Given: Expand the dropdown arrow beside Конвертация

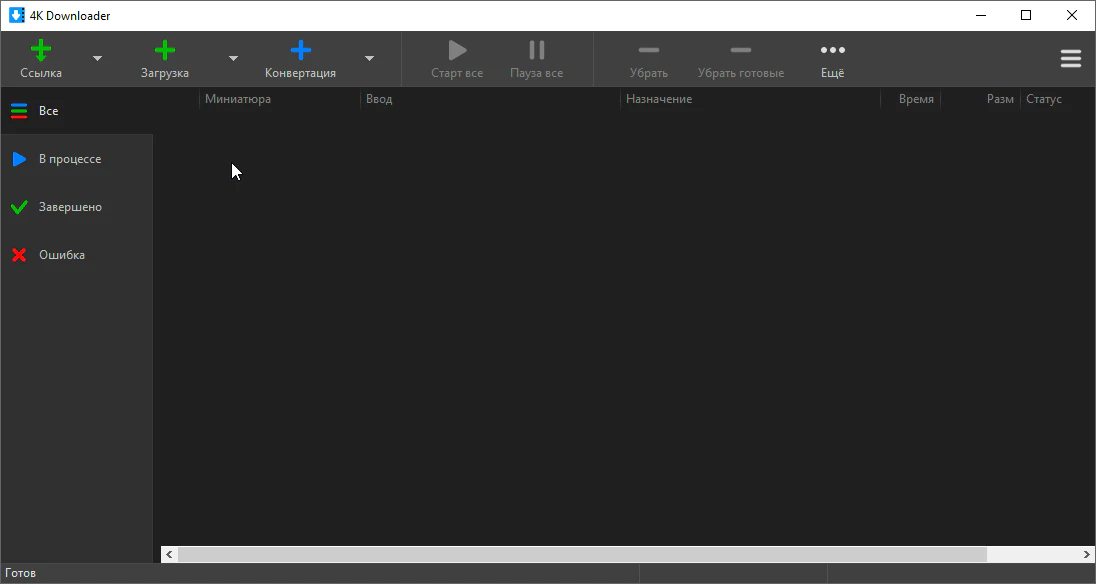Looking at the screenshot, I should click(369, 59).
